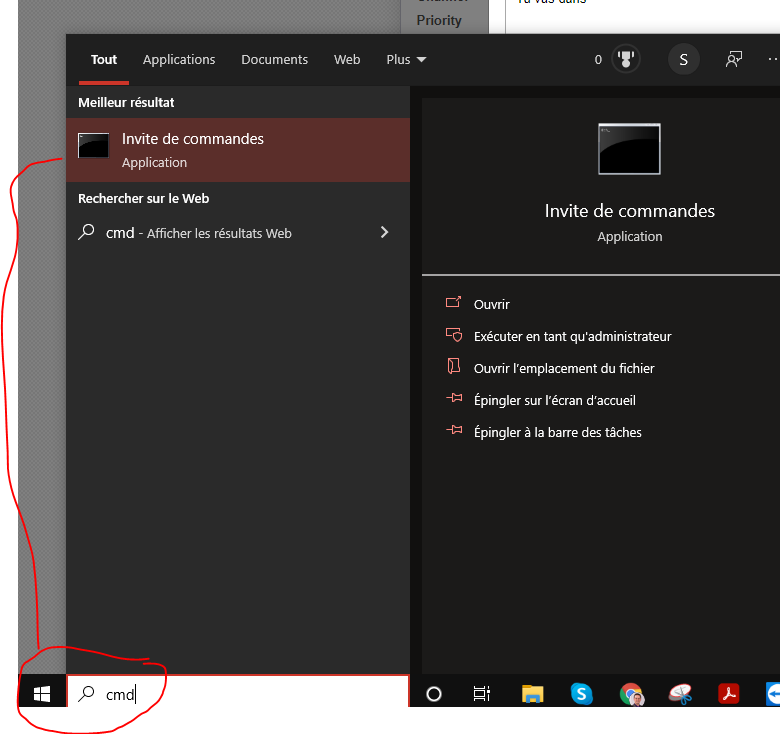Open Task View from the taskbar
The height and width of the screenshot is (734, 780).
click(482, 693)
